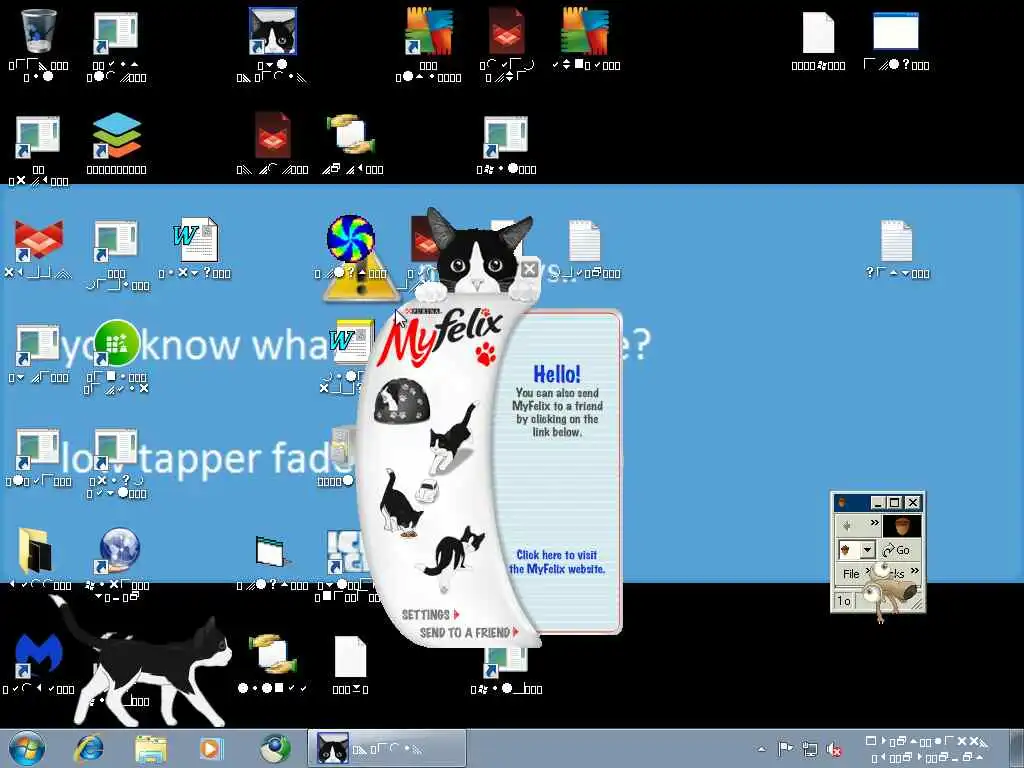Open the network tray icon
The width and height of the screenshot is (1024, 768).
[x=810, y=749]
